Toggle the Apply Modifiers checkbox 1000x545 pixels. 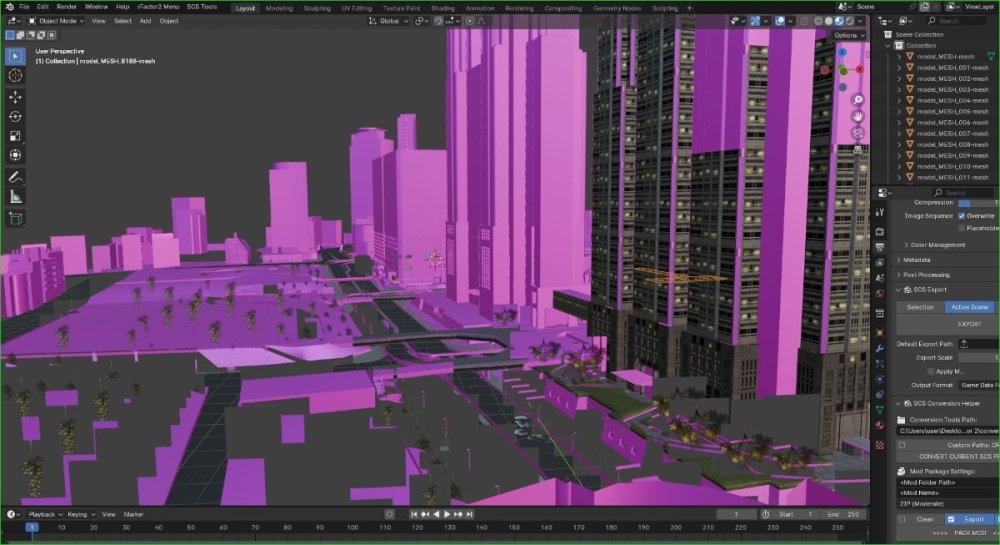tap(930, 372)
